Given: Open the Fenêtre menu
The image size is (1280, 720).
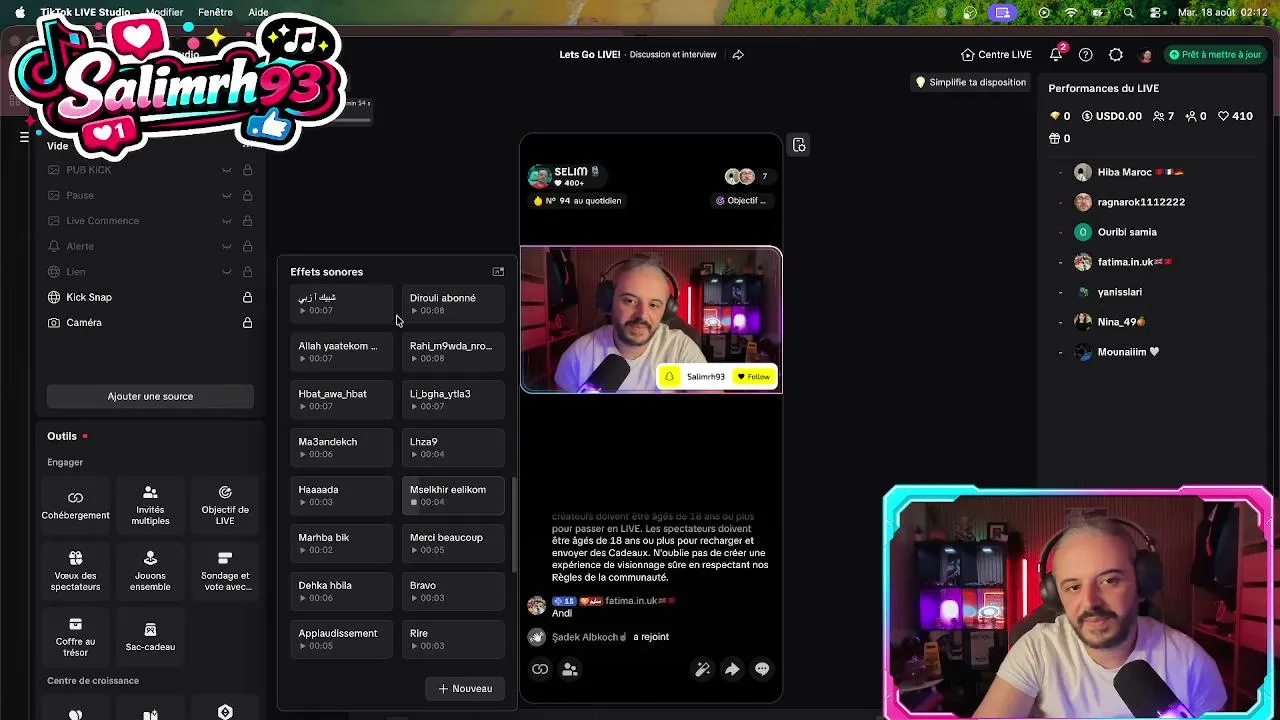Looking at the screenshot, I should (x=215, y=12).
